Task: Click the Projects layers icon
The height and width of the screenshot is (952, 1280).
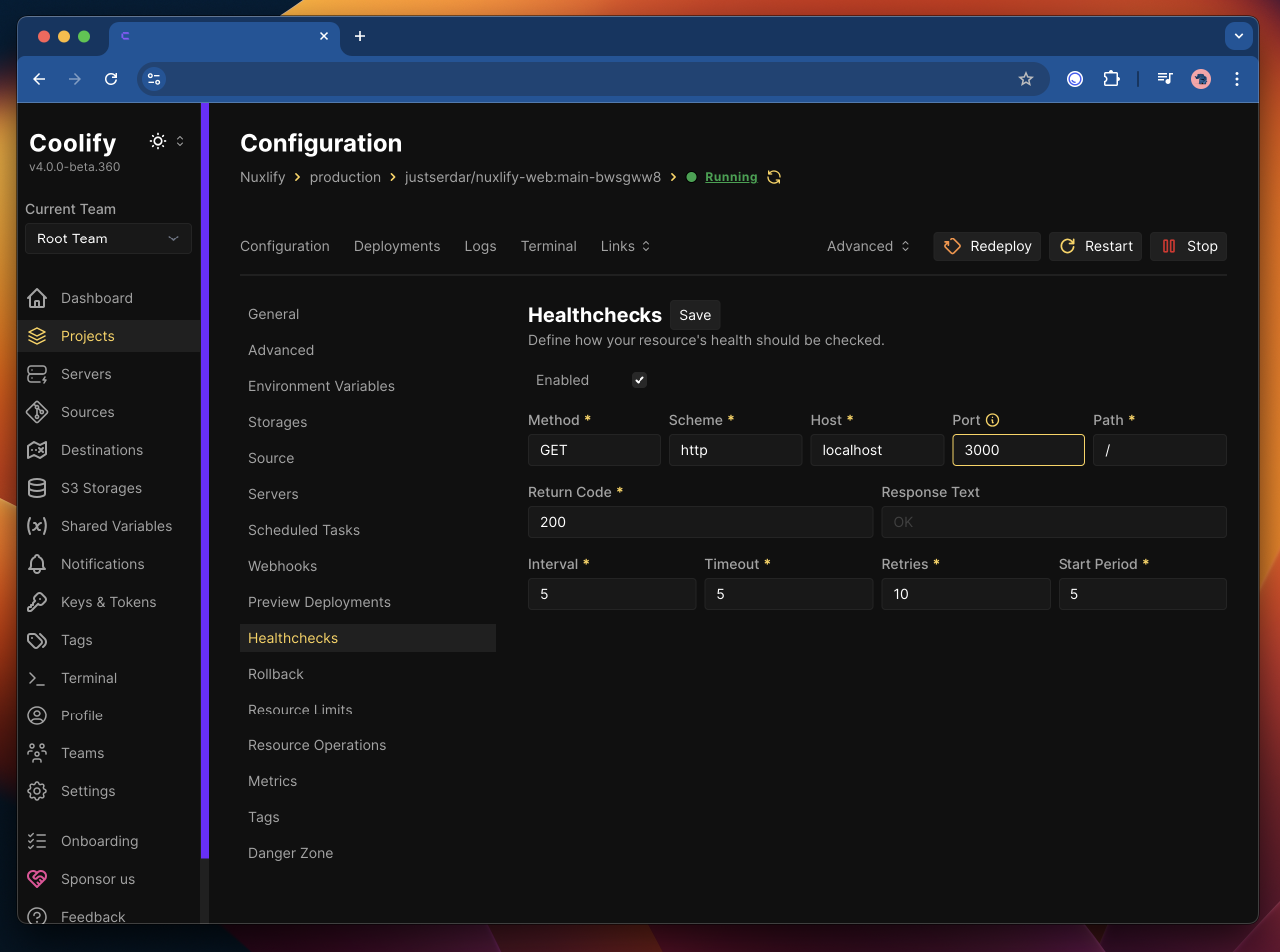Action: click(x=37, y=336)
